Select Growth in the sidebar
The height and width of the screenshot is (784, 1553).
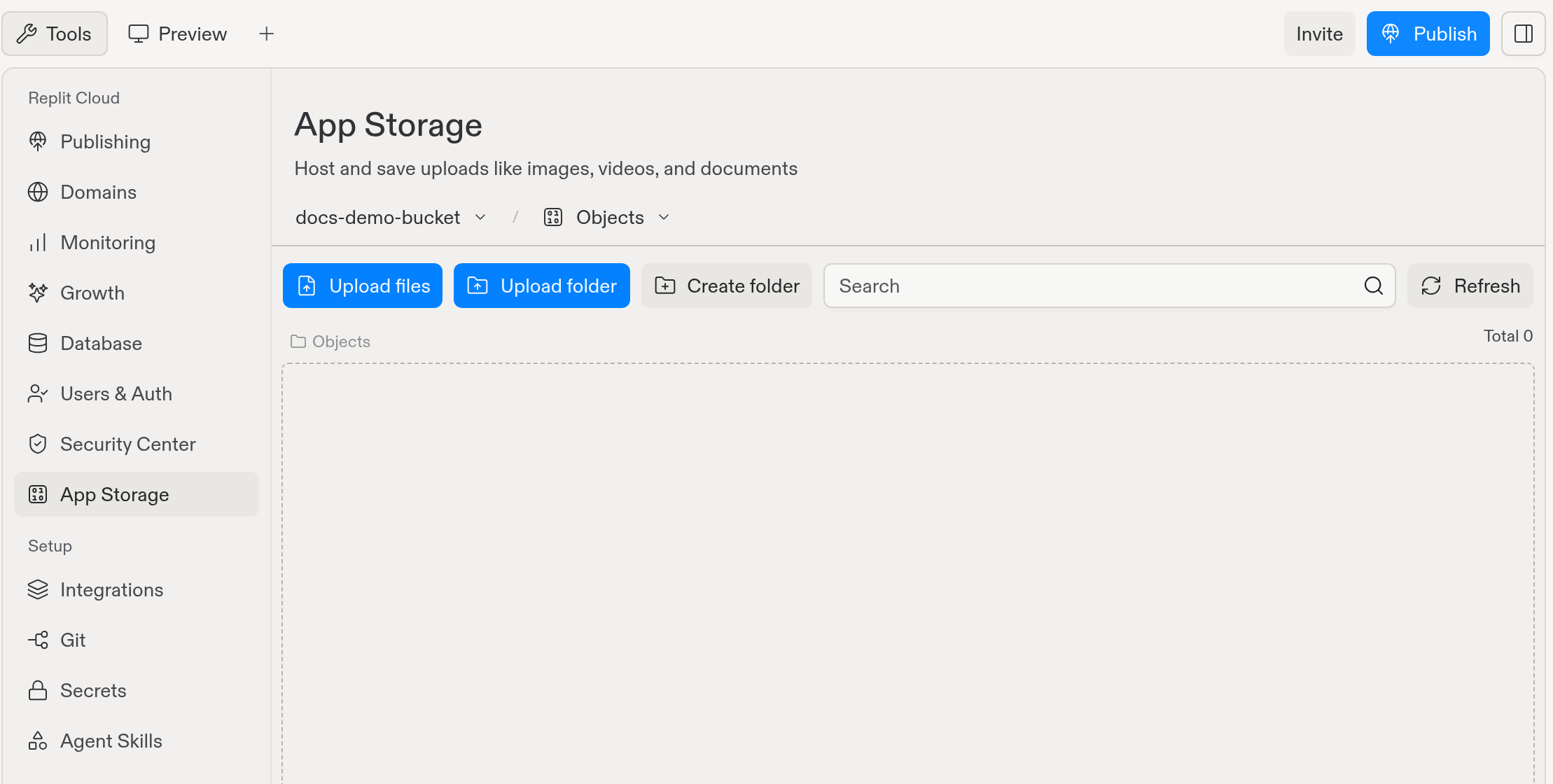[x=137, y=293]
